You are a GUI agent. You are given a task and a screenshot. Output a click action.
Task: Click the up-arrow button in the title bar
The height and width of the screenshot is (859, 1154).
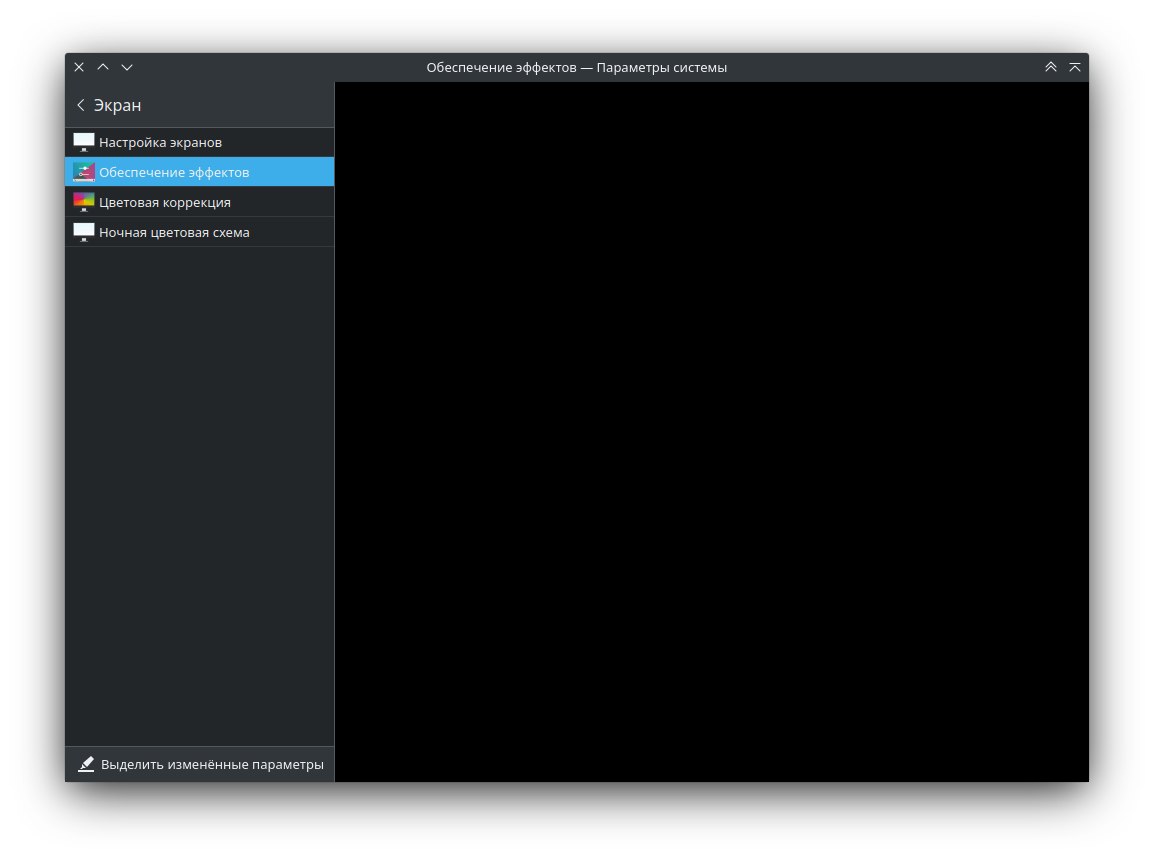coord(103,67)
